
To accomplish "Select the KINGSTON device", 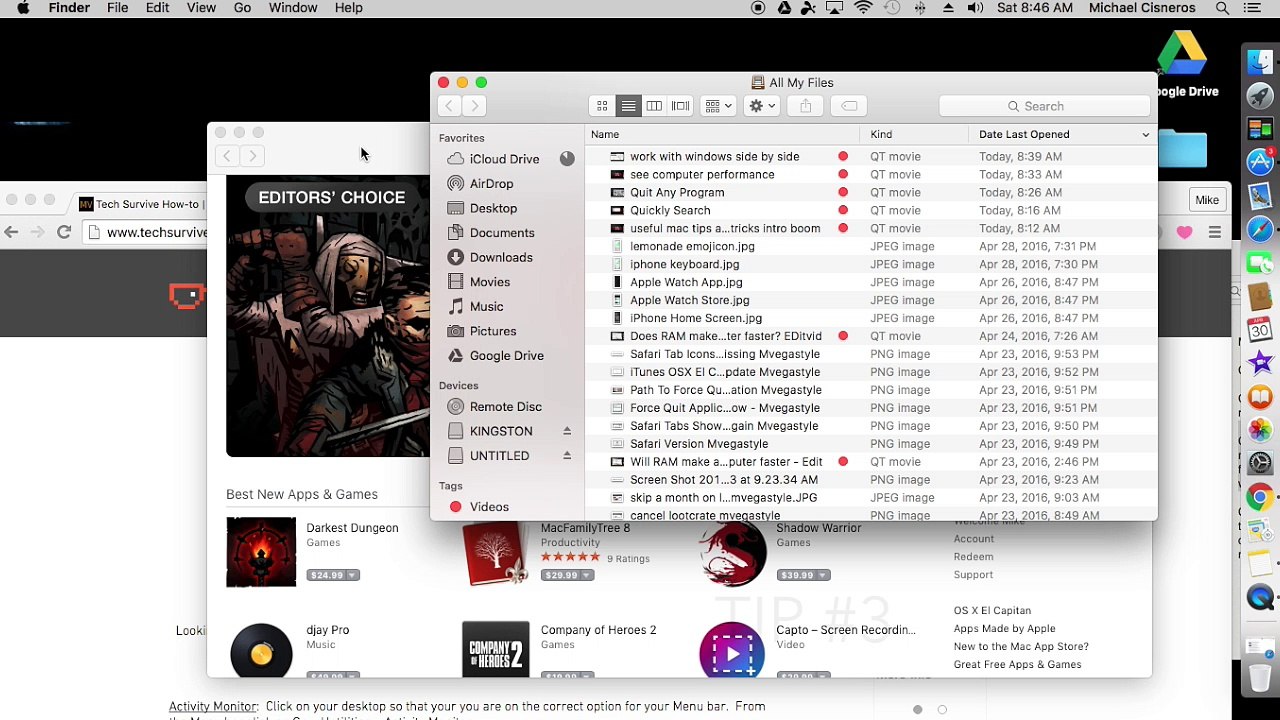I will [501, 431].
